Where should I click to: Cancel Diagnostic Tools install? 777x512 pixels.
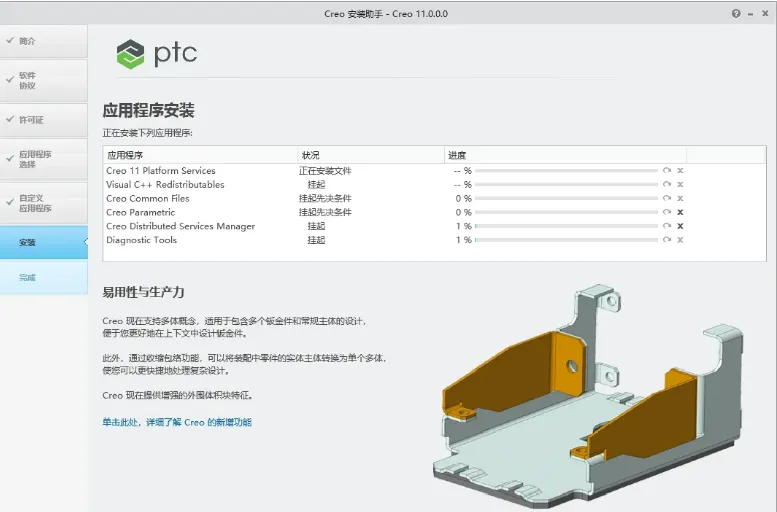click(x=680, y=240)
